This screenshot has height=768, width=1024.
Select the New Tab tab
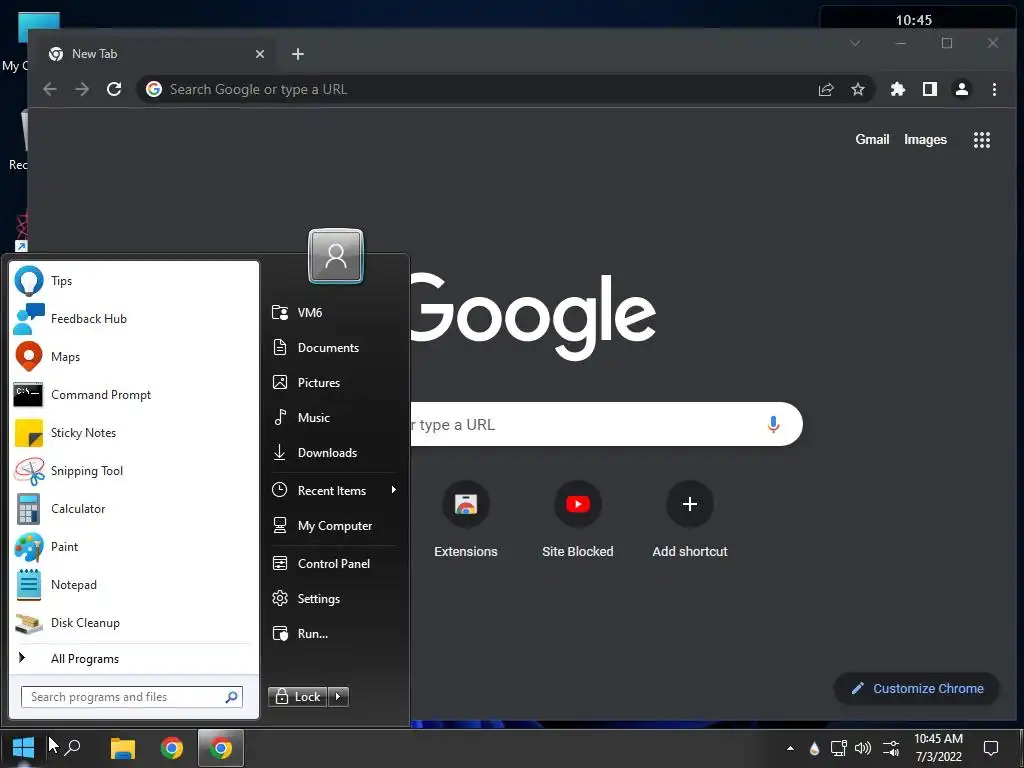click(157, 54)
